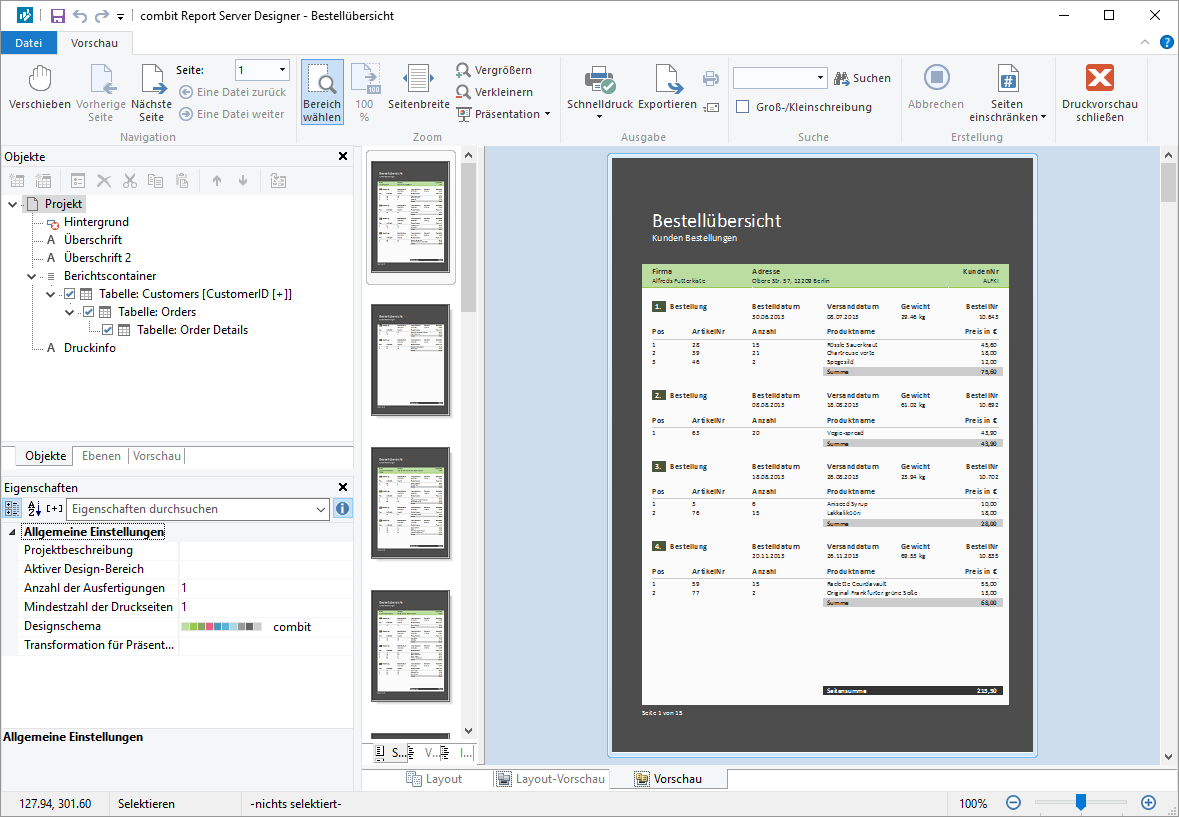
Task: Click the Suchen search button
Action: pos(861,78)
